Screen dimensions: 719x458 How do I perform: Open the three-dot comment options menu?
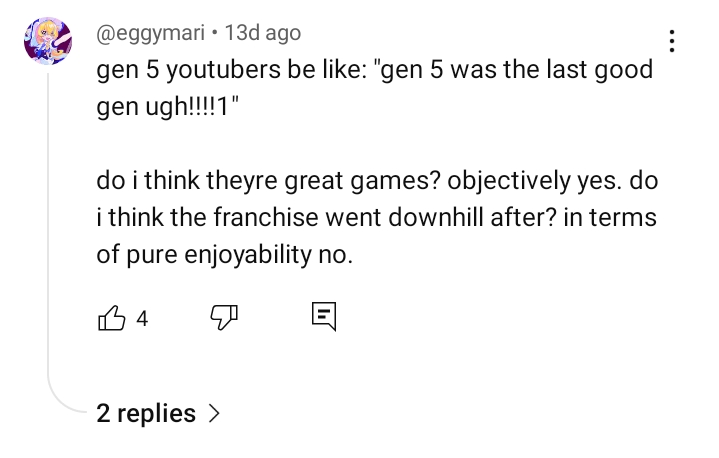pos(672,41)
